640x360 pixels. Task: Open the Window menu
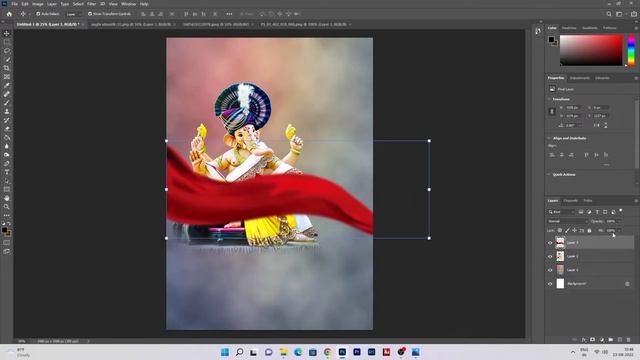[129, 4]
